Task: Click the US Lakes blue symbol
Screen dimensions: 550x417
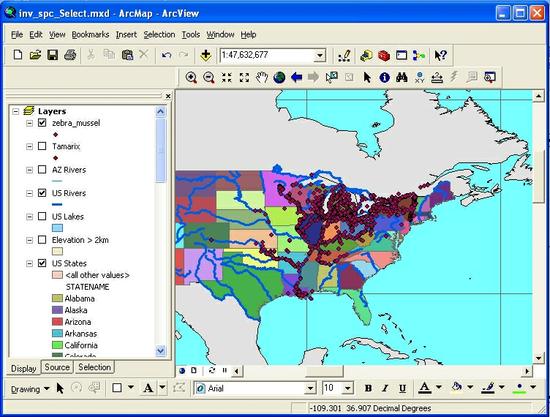Action: coord(57,228)
